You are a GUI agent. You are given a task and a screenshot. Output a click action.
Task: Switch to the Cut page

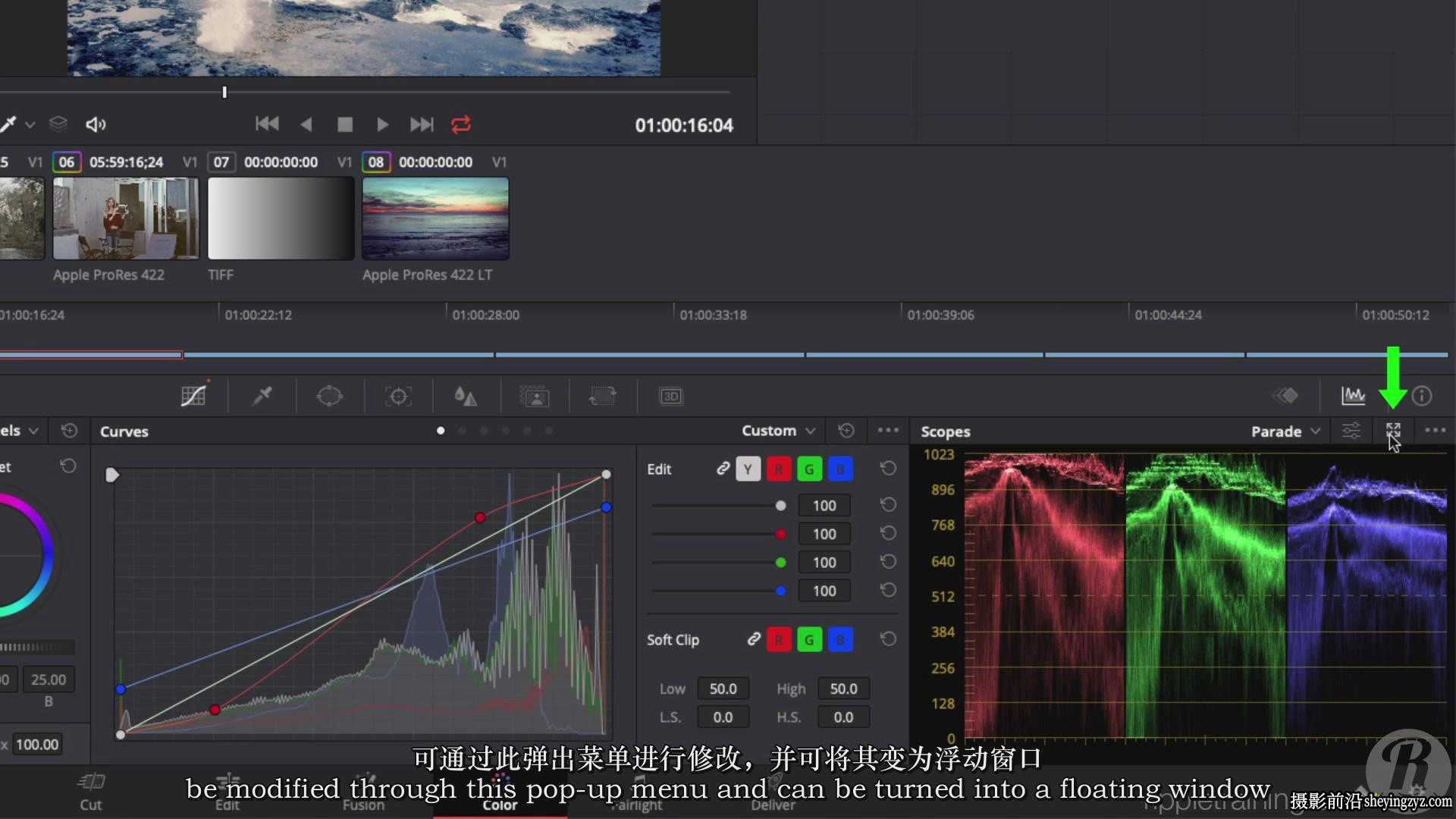point(91,792)
